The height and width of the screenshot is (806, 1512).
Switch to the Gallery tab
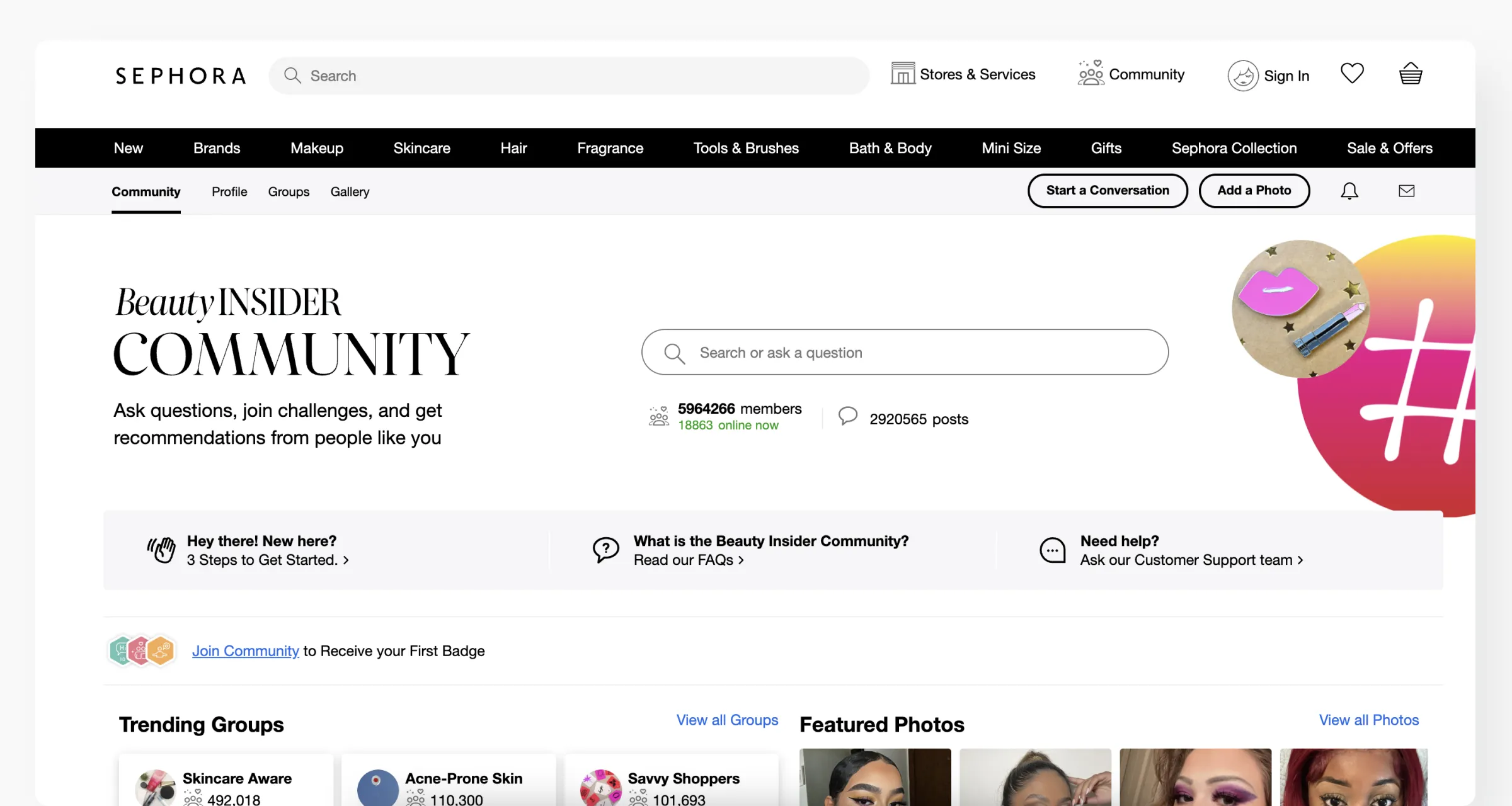pos(350,191)
